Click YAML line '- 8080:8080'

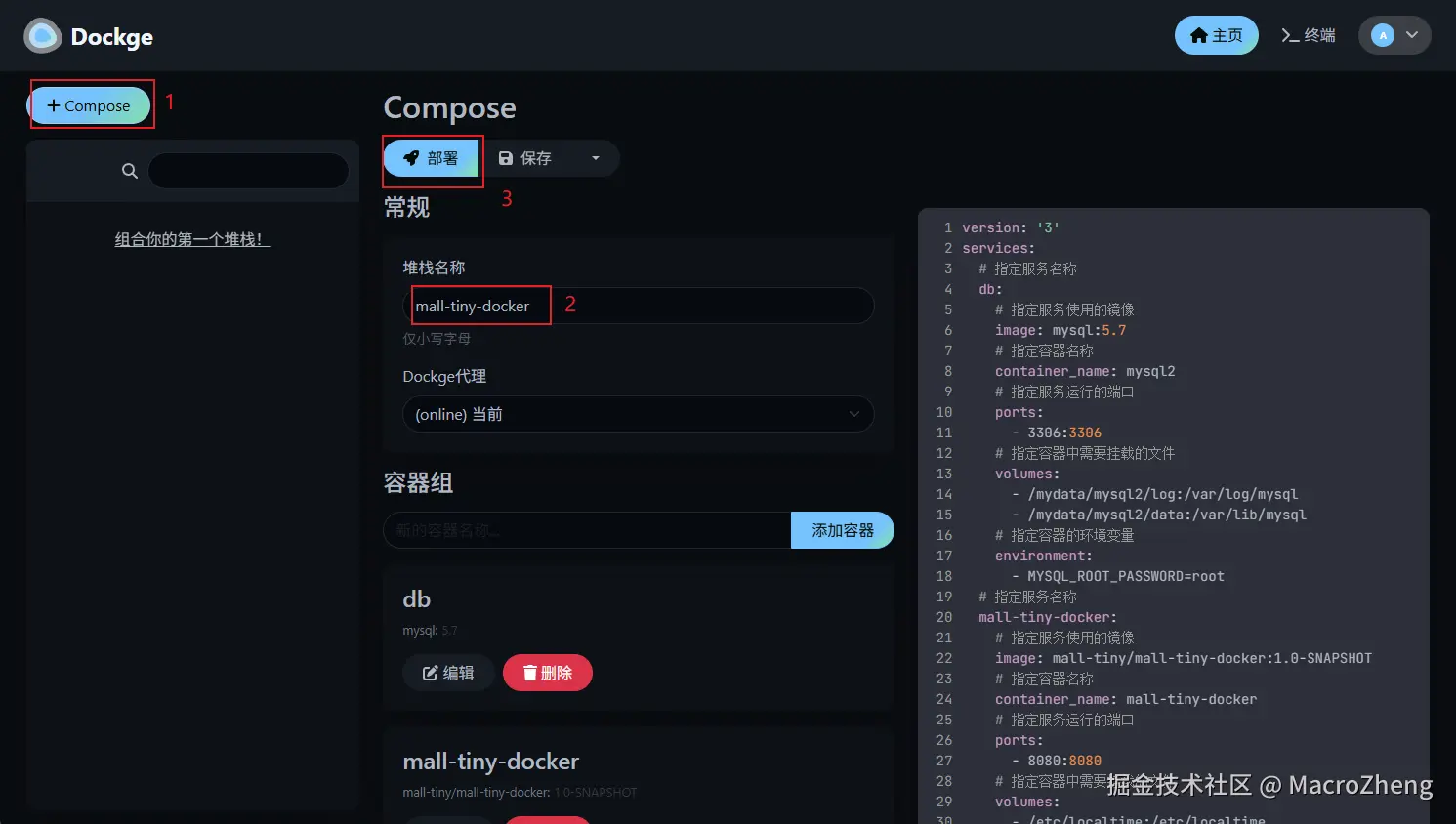[1057, 761]
